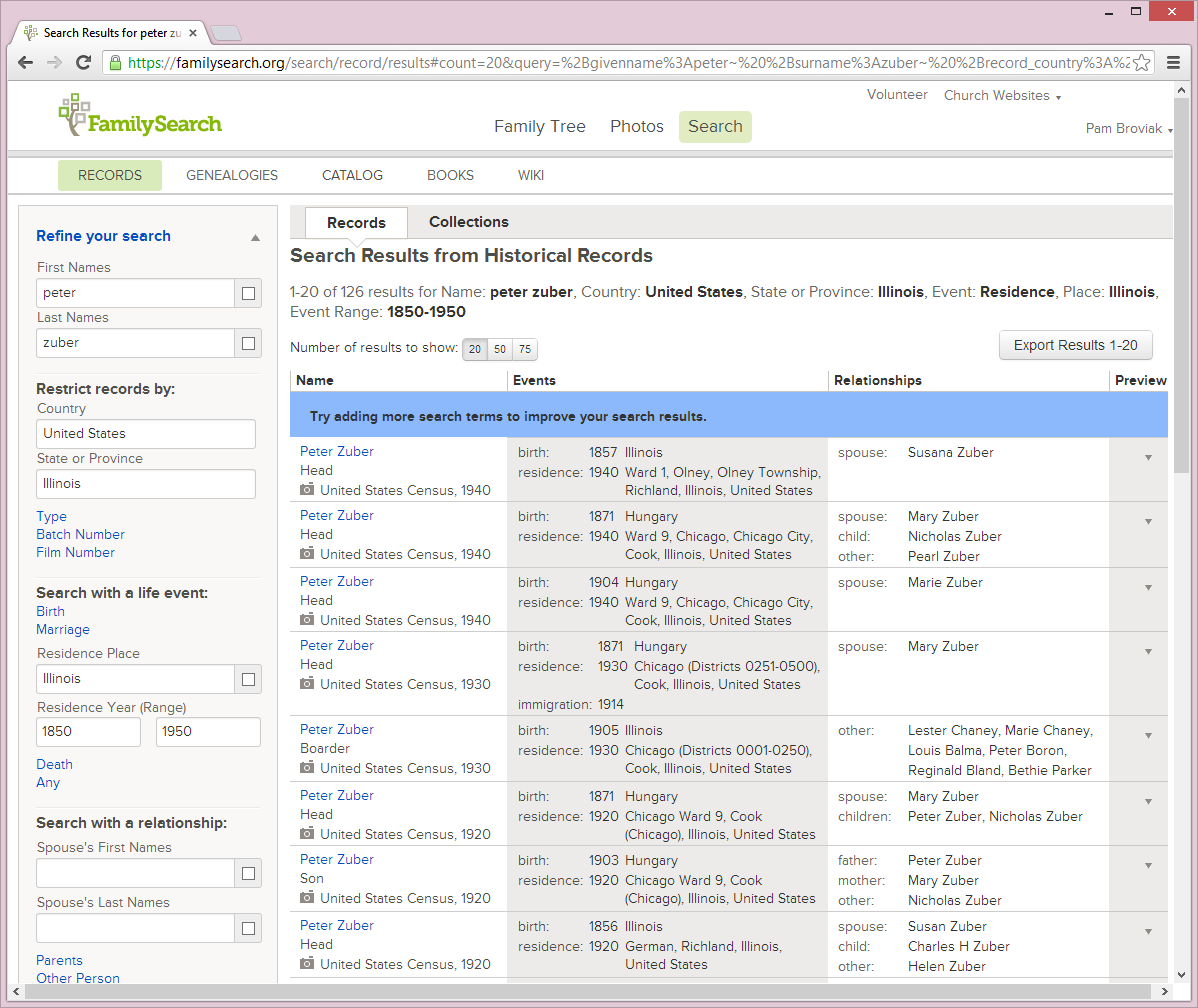
Task: Switch to the CATALOG tab
Action: tap(352, 175)
